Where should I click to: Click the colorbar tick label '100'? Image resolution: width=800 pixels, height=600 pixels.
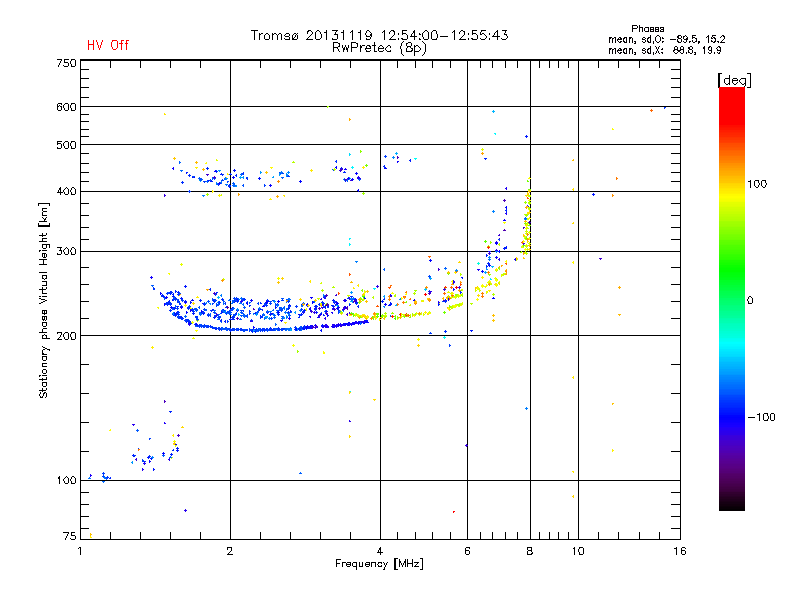757,184
